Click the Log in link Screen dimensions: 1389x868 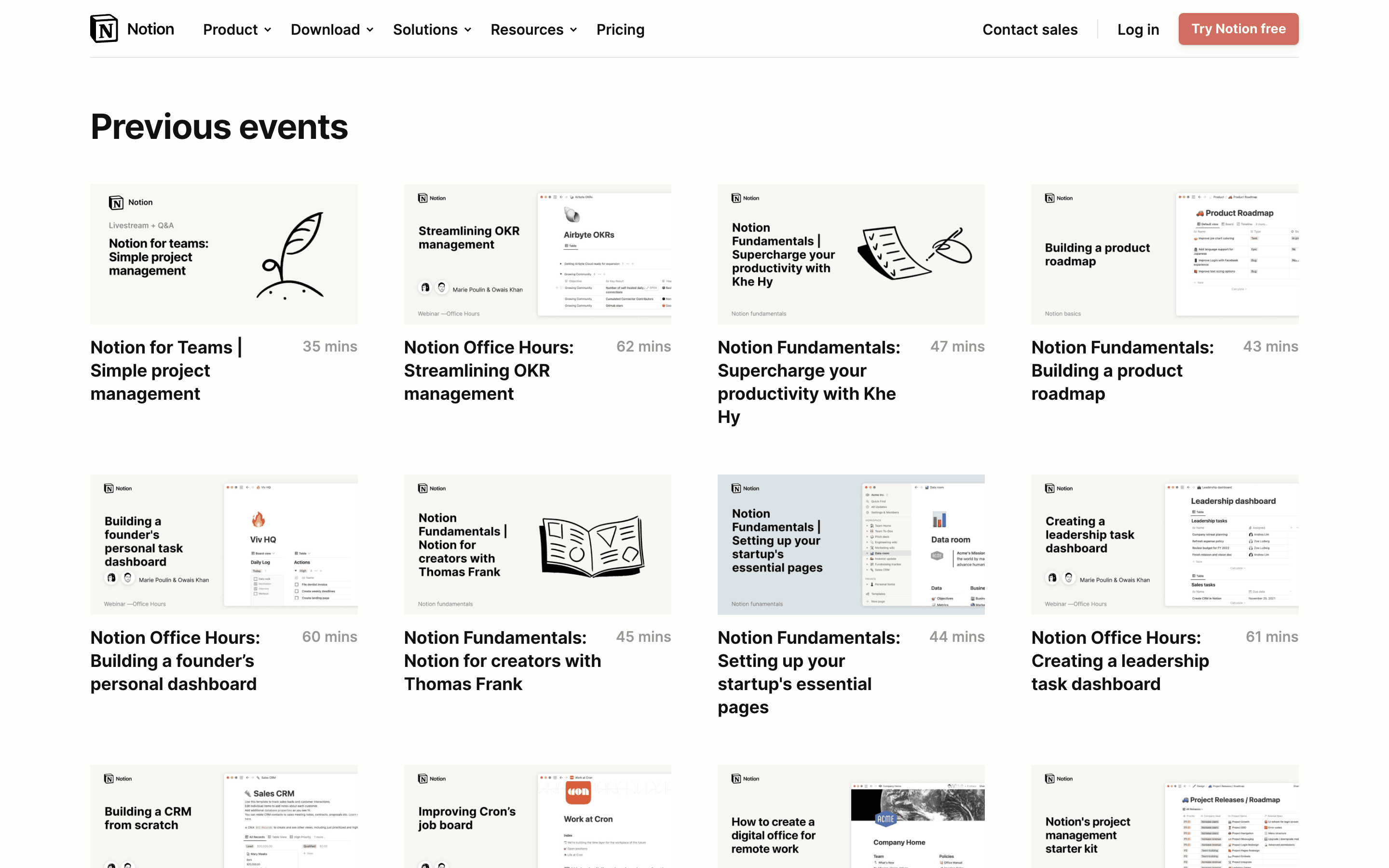pos(1138,29)
